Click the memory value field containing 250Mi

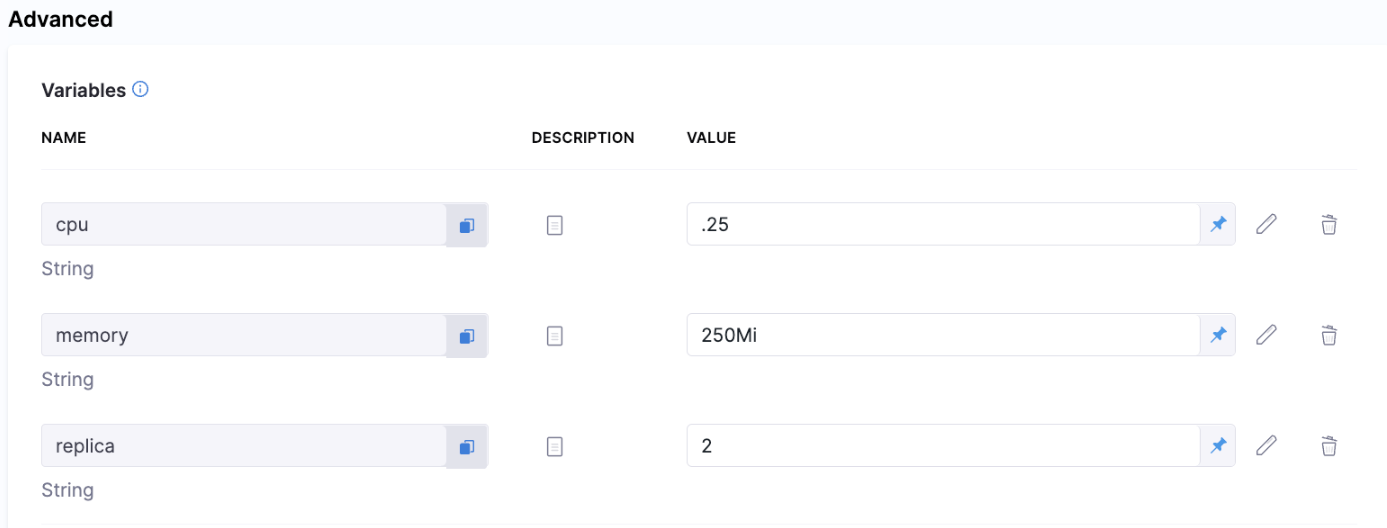942,335
